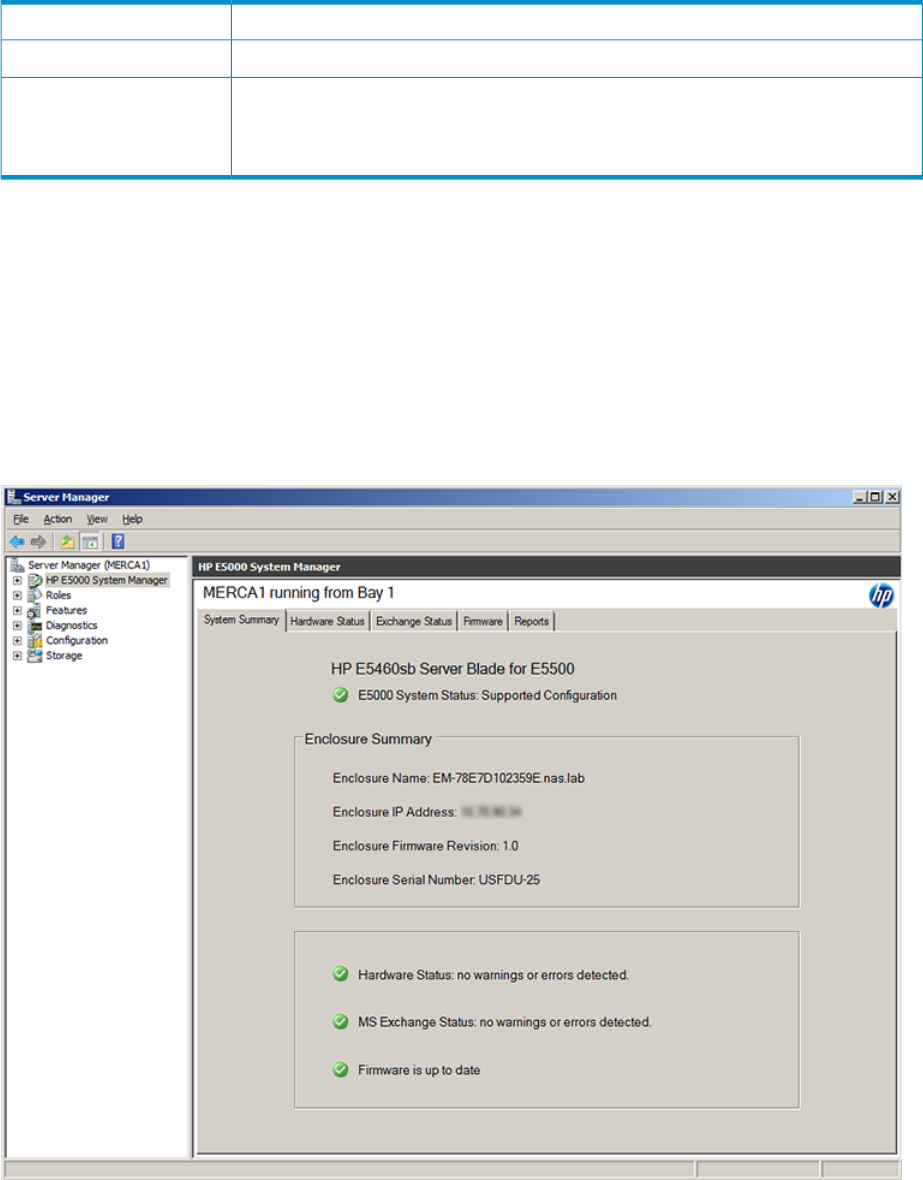Click the blue Help toolbar icon
Screen dimensions: 923x1180
(x=118, y=541)
